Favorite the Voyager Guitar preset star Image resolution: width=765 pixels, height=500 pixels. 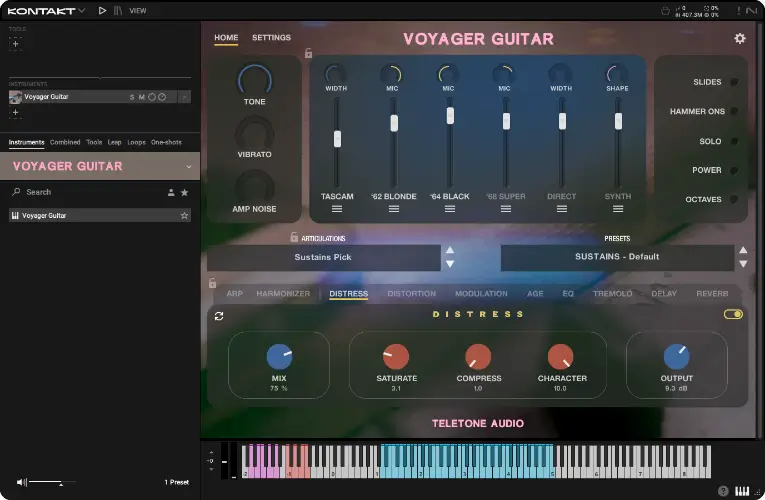click(x=184, y=216)
